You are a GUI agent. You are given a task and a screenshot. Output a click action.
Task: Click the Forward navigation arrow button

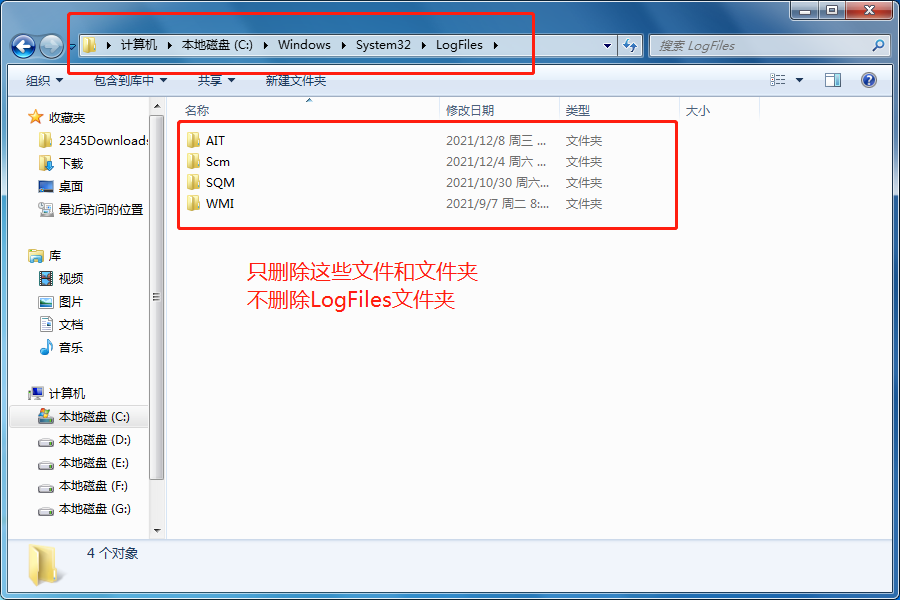coord(51,47)
